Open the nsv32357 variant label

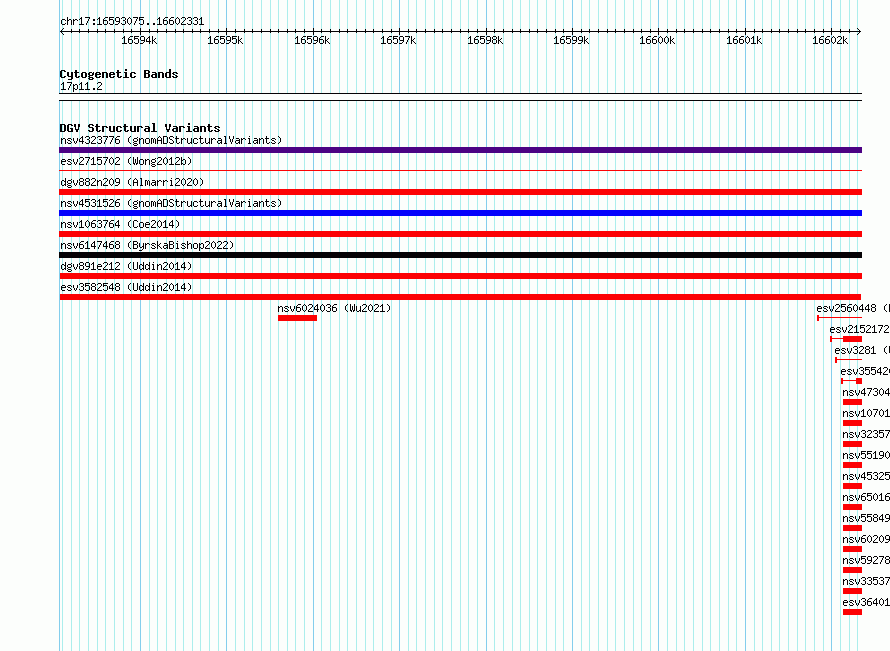(x=866, y=434)
